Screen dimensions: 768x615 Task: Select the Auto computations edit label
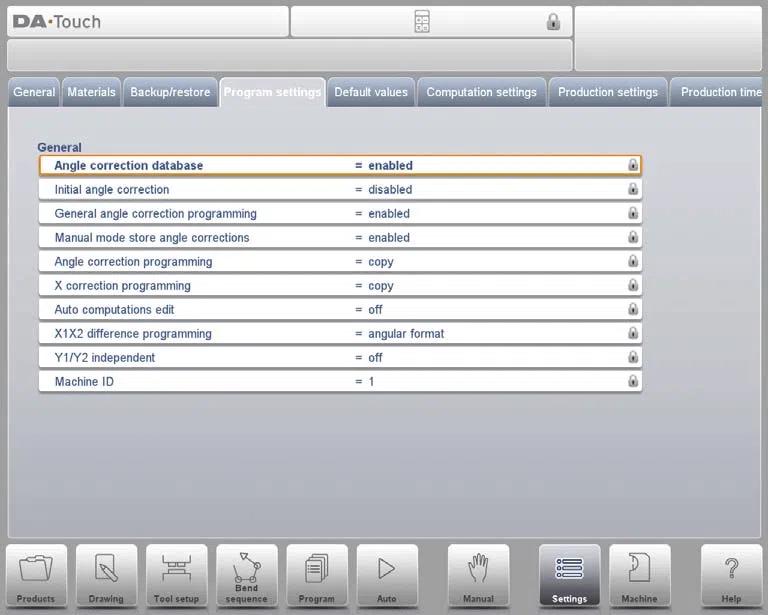(x=114, y=309)
